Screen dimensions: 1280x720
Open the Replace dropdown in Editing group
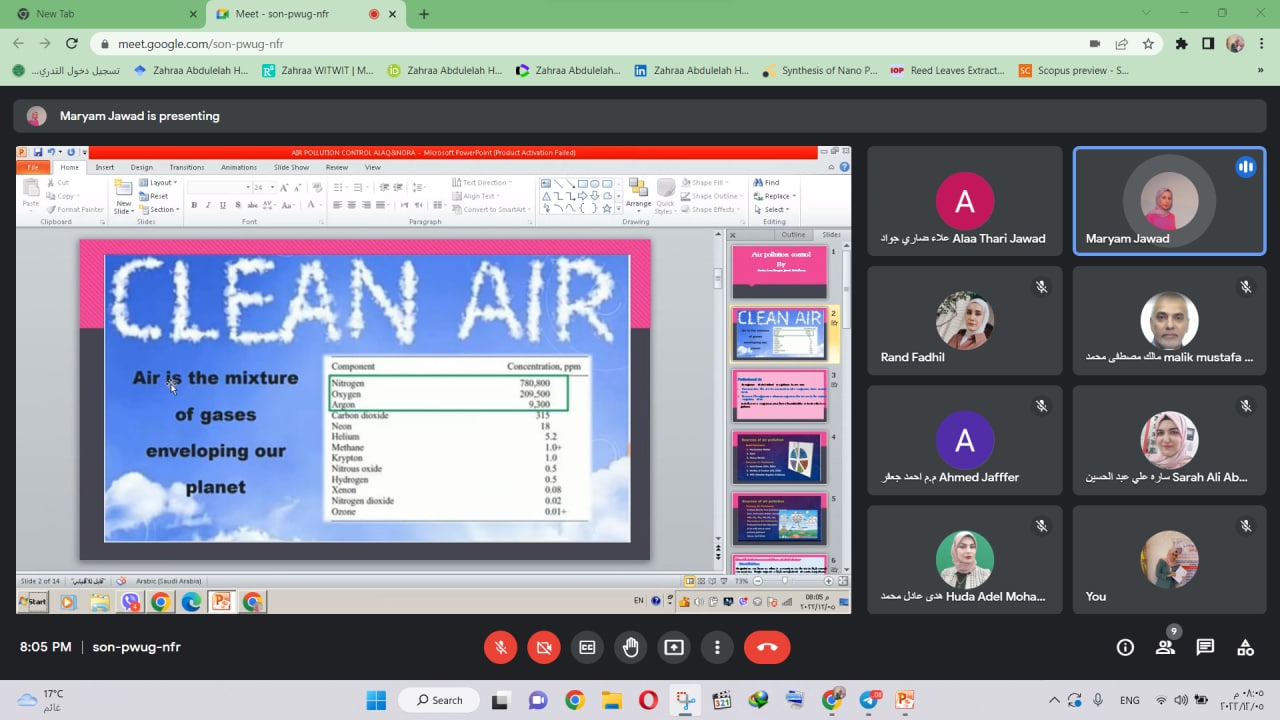[x=775, y=196]
